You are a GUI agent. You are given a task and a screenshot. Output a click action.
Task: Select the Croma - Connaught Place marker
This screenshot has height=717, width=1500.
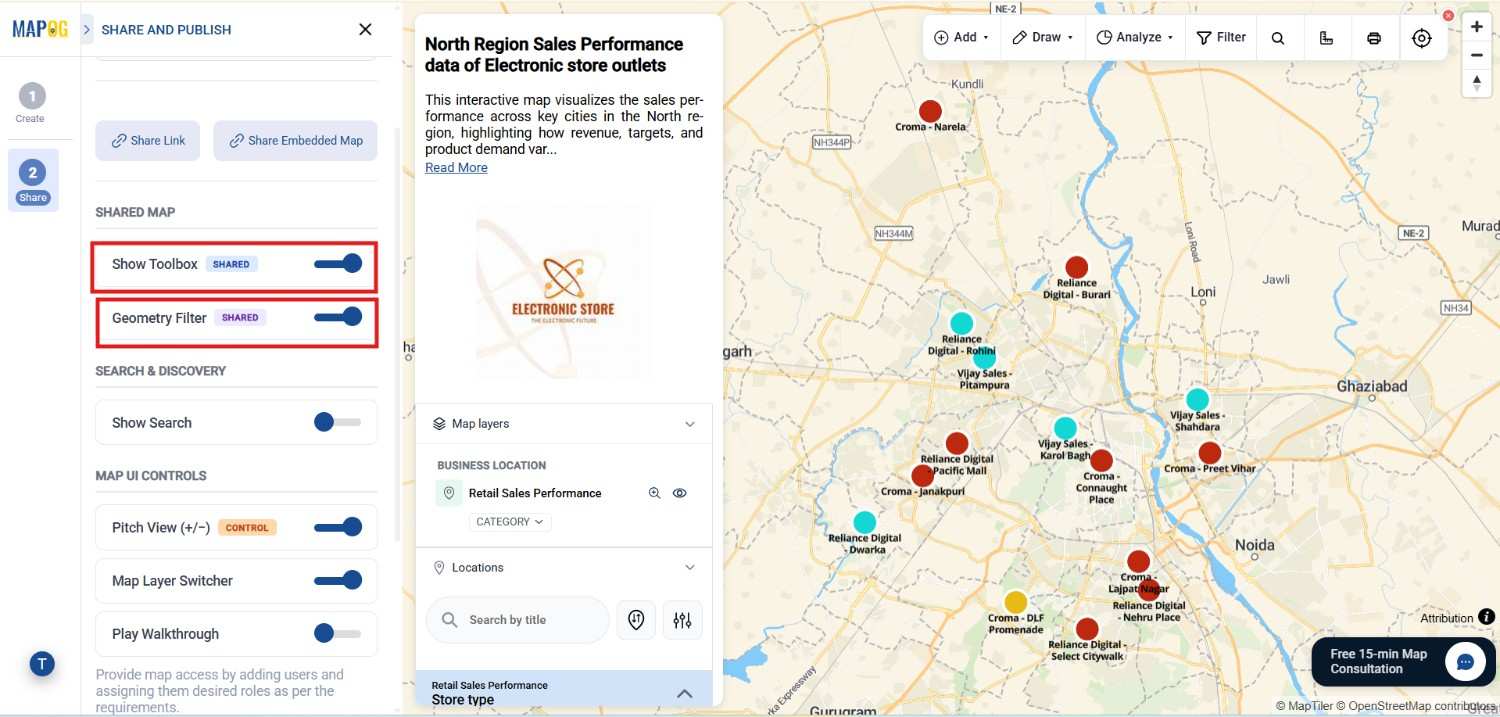coord(1101,460)
